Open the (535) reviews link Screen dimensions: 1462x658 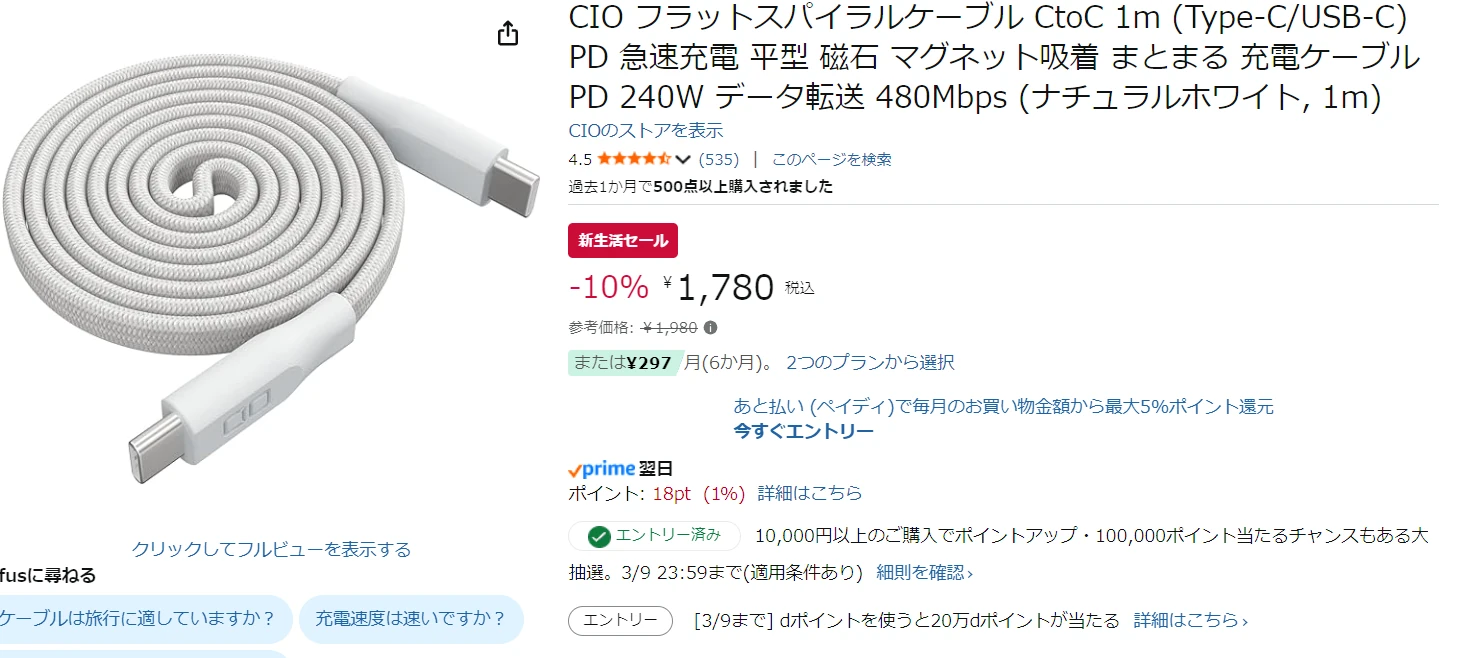718,159
